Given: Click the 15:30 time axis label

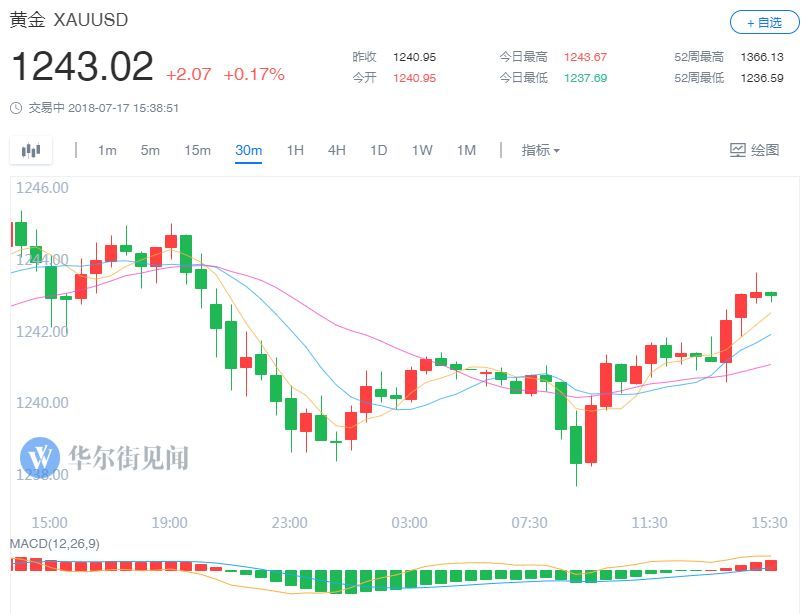Looking at the screenshot, I should click(769, 523).
